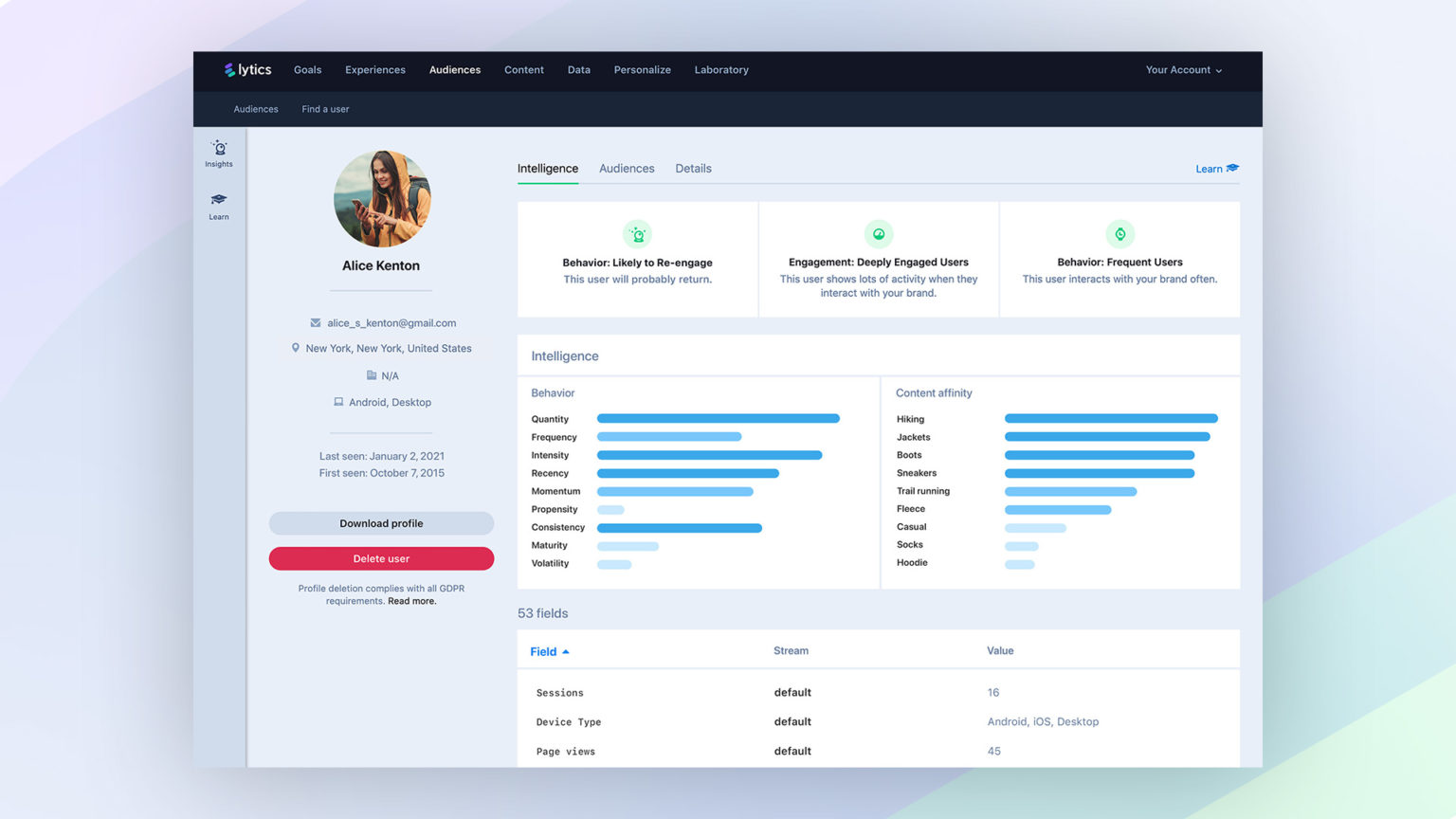
Task: Click the Download profile button
Action: pos(381,522)
